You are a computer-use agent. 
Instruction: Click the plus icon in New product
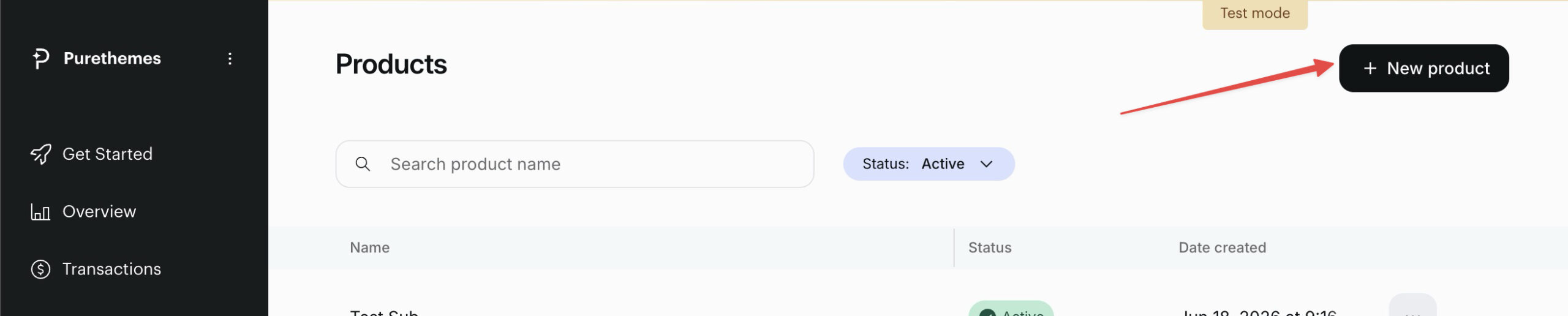click(x=1370, y=69)
